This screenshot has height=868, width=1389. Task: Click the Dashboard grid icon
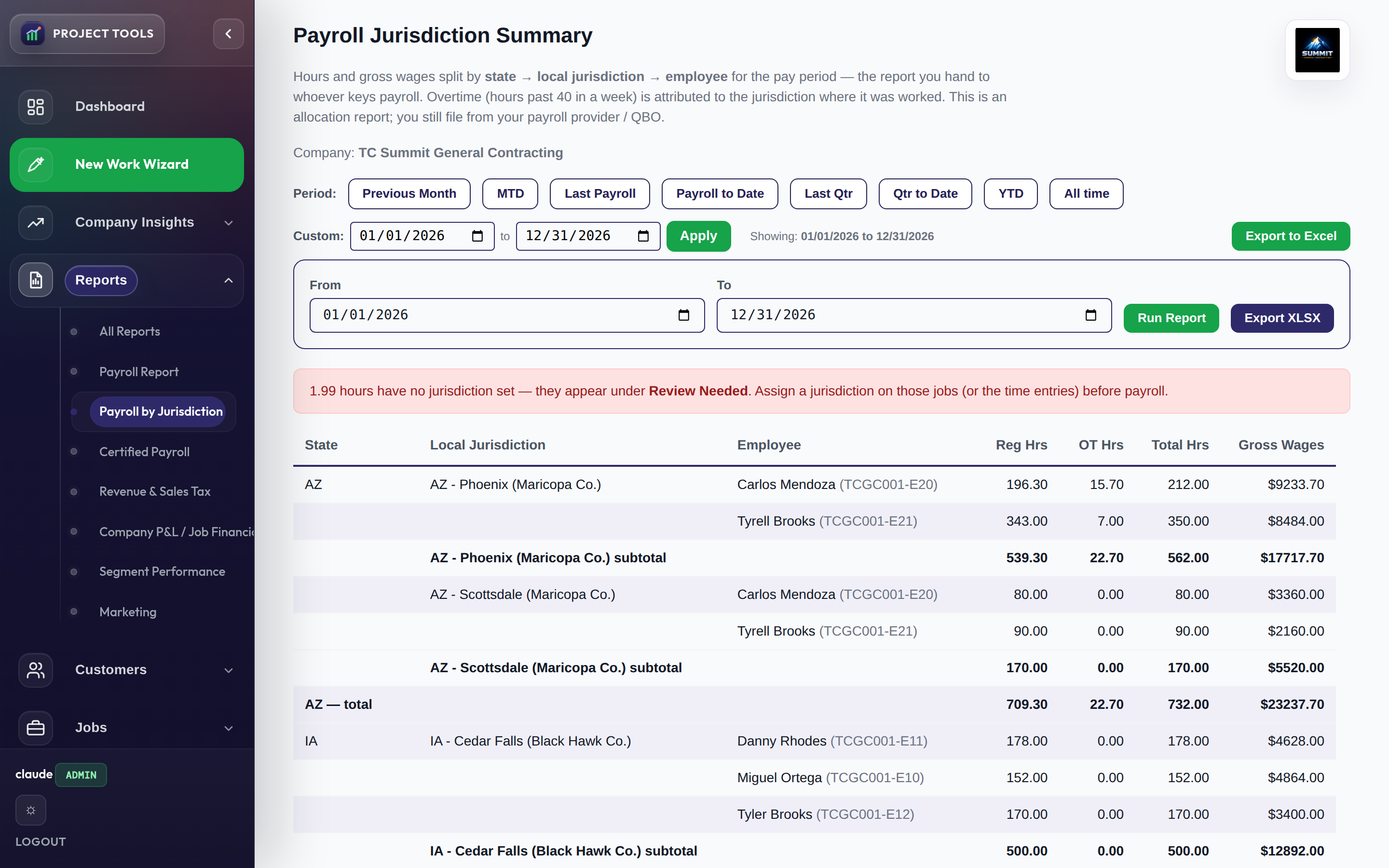[36, 107]
